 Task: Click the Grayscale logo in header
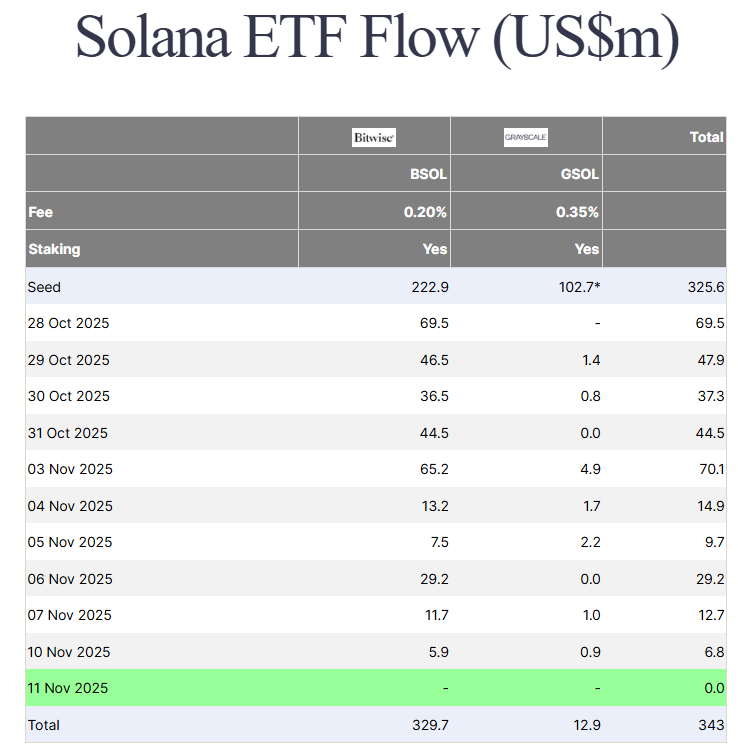point(526,137)
